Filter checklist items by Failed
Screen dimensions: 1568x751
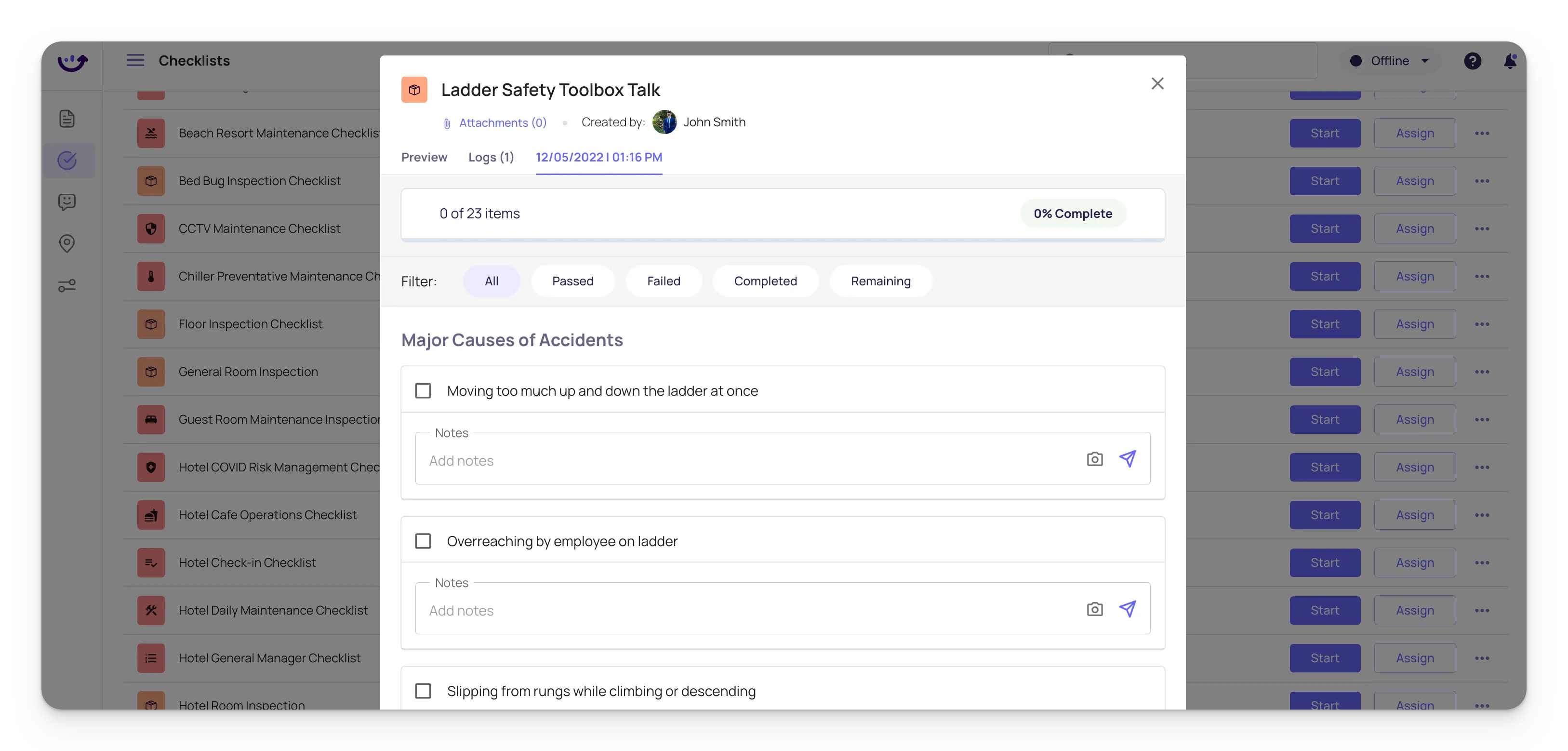663,282
